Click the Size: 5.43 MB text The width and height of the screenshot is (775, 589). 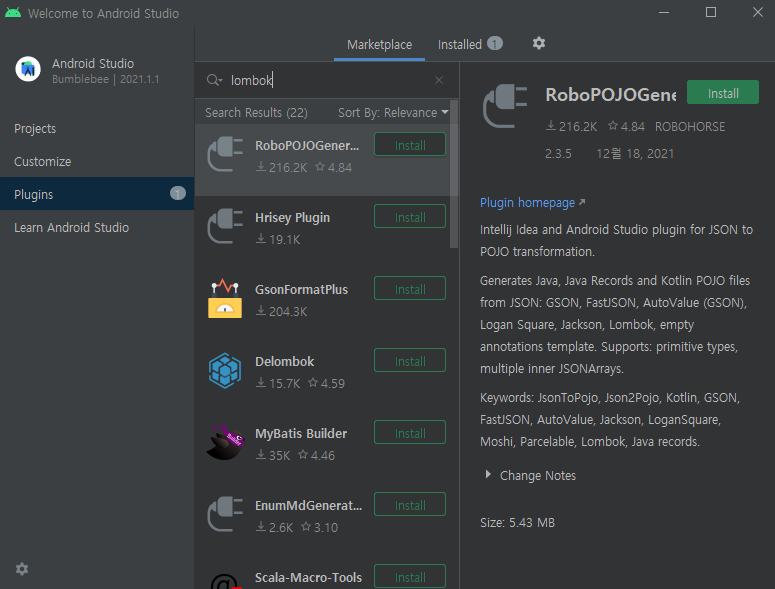[x=517, y=522]
